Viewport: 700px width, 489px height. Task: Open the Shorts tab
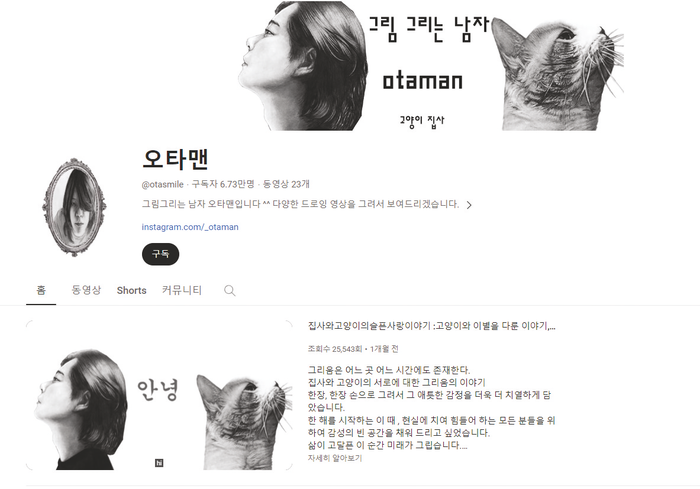point(132,290)
